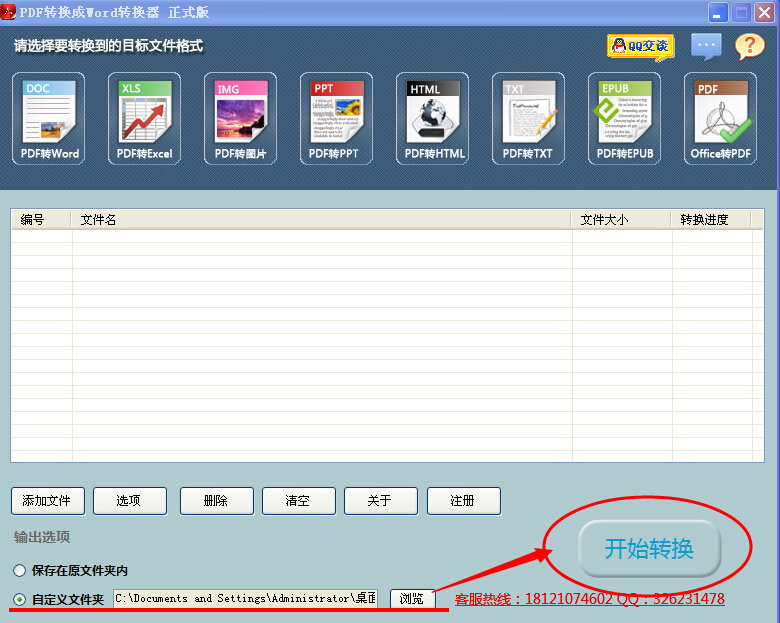Pick the PDF转EPUB format icon

point(624,119)
